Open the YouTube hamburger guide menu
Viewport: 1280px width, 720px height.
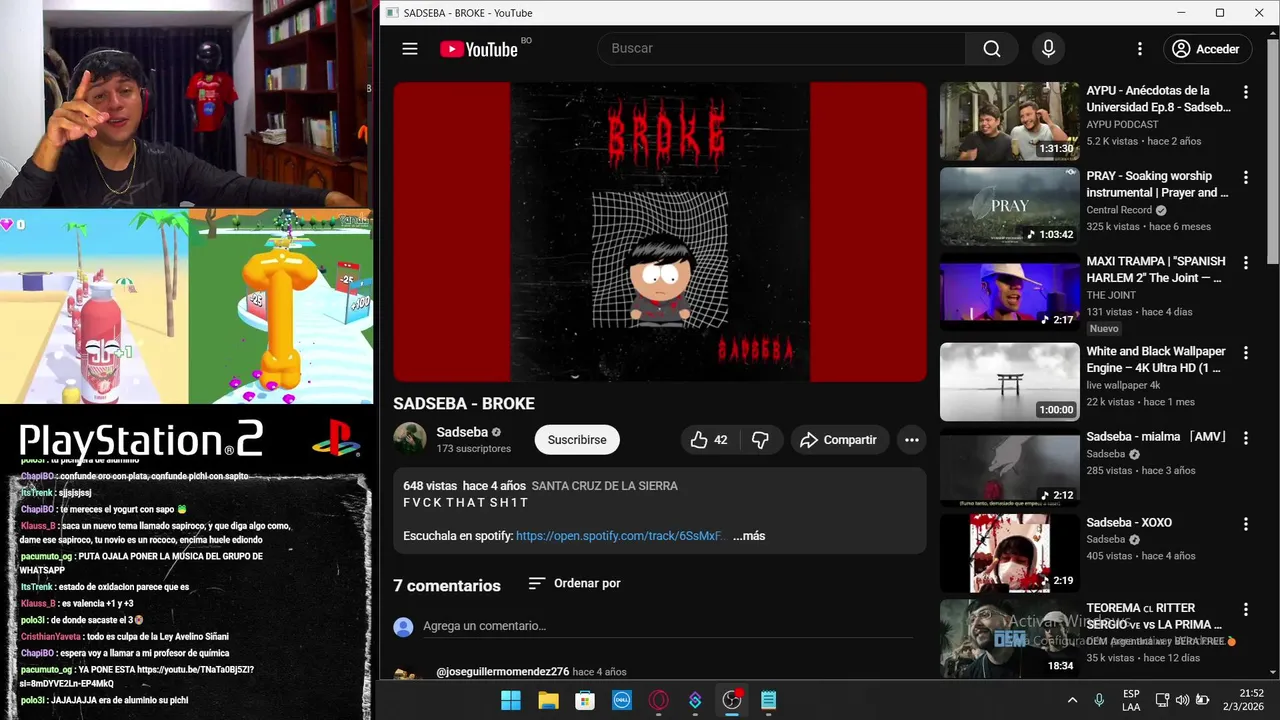(410, 49)
